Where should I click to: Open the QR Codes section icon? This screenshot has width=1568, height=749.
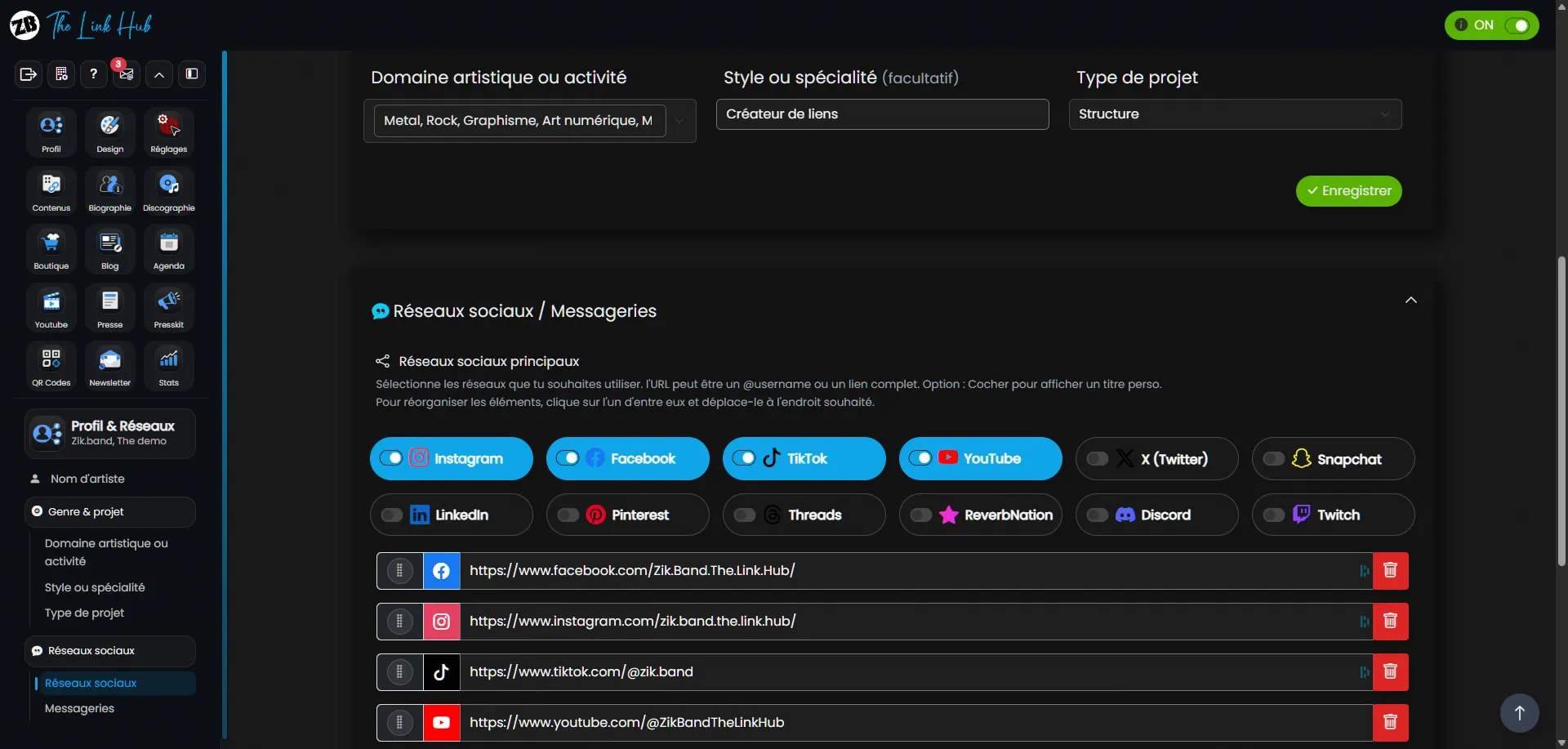[51, 365]
